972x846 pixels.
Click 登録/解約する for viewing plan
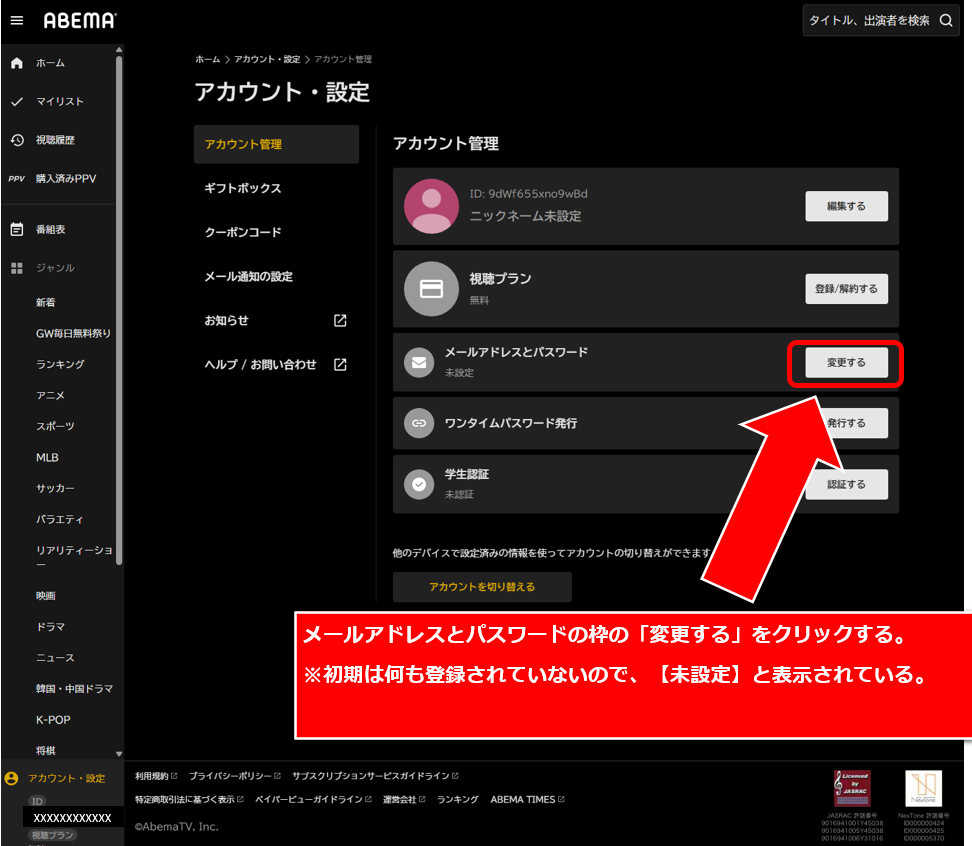[846, 288]
